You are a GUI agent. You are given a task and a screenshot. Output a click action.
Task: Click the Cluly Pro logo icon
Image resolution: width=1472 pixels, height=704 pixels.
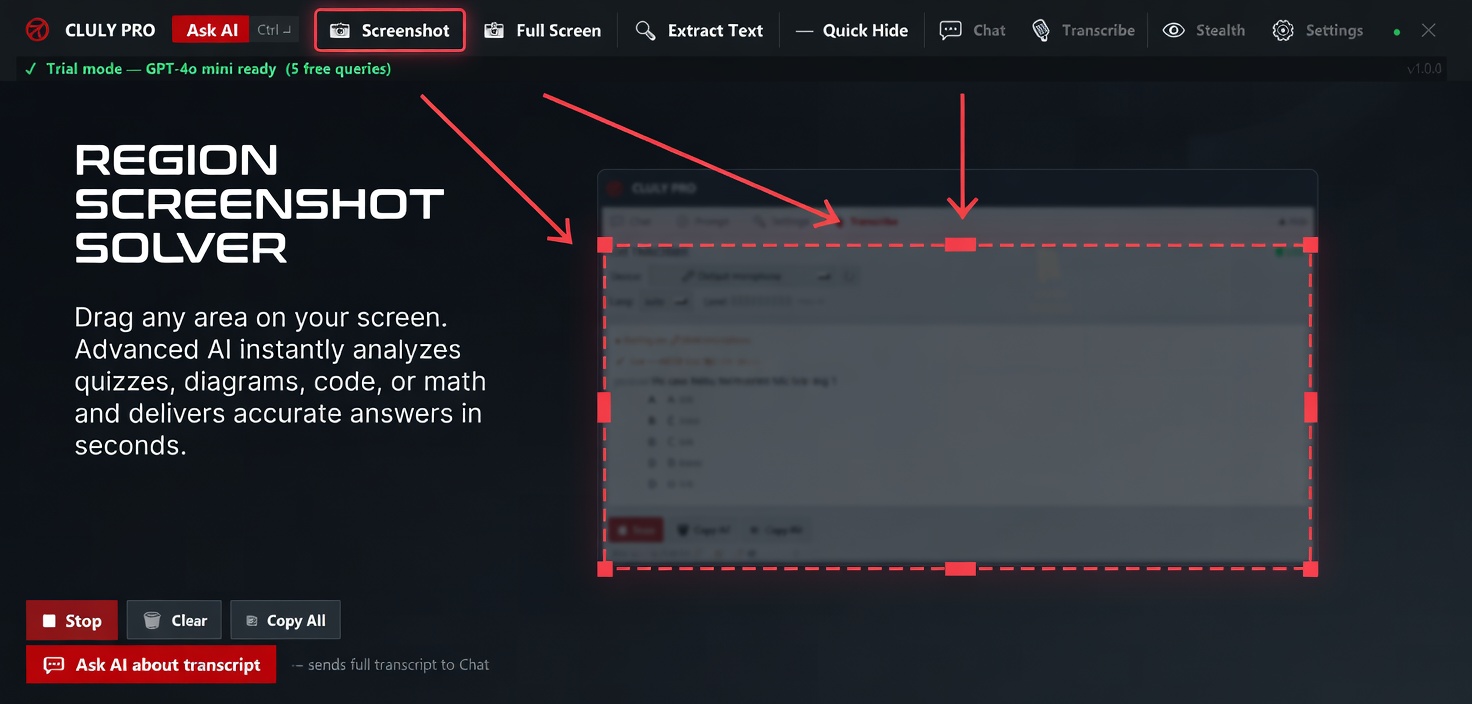pyautogui.click(x=37, y=30)
